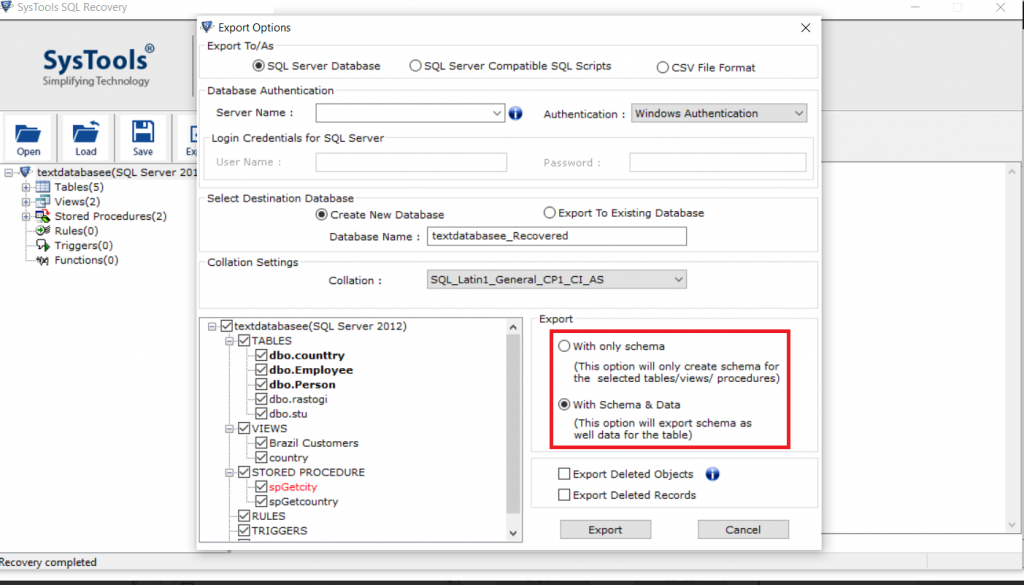Uncheck the TRIGGERS checkbox
Image resolution: width=1024 pixels, height=585 pixels.
click(244, 530)
